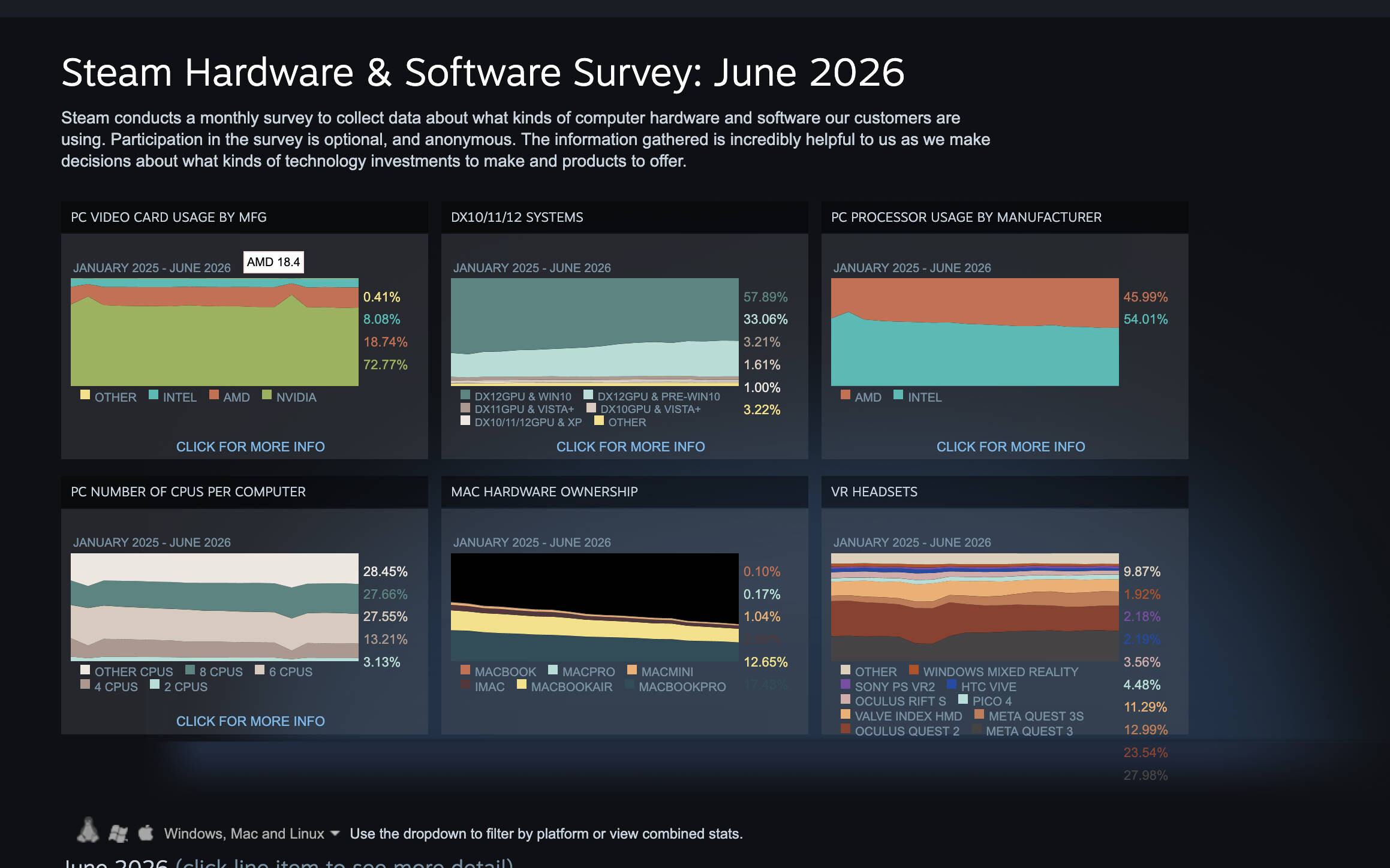Click the '28.45%' CPU count value
This screenshot has width=1390, height=868.
tap(385, 571)
